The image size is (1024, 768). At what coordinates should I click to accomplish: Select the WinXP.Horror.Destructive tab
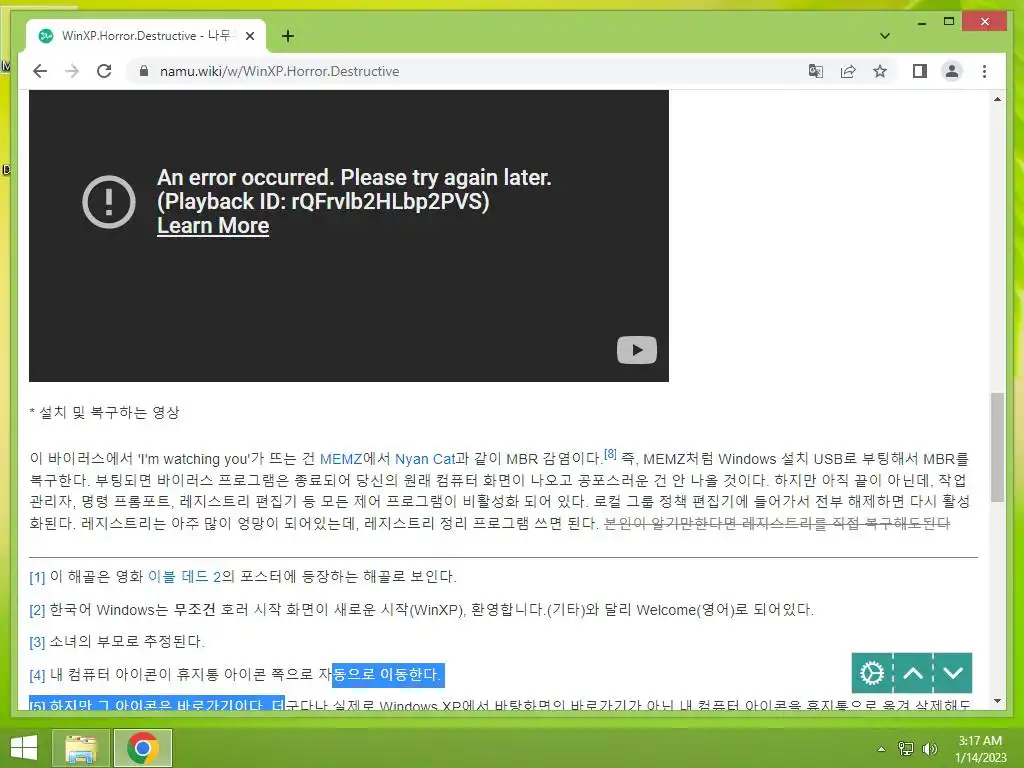pos(146,36)
